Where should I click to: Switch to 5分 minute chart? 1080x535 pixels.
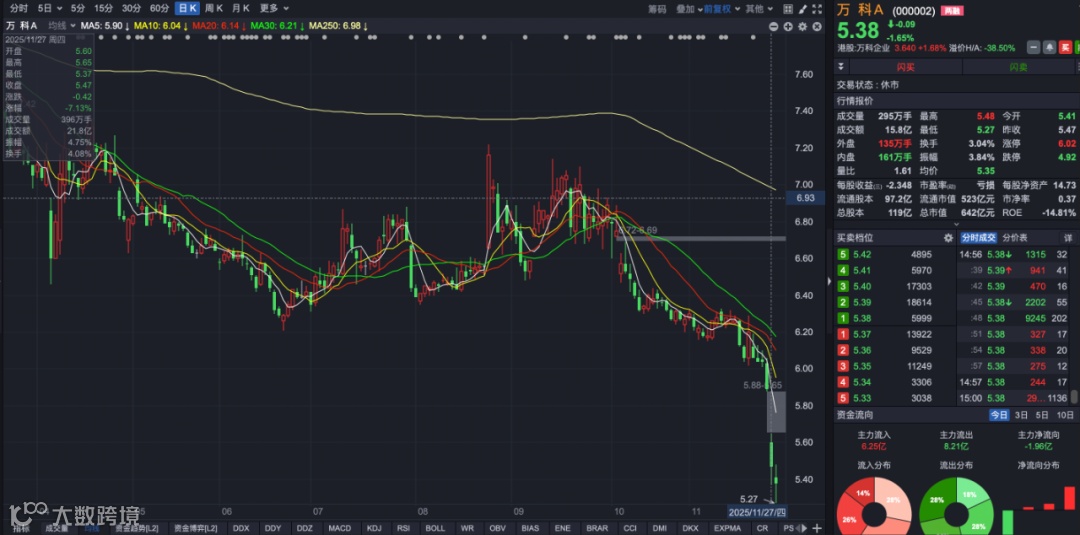[78, 8]
